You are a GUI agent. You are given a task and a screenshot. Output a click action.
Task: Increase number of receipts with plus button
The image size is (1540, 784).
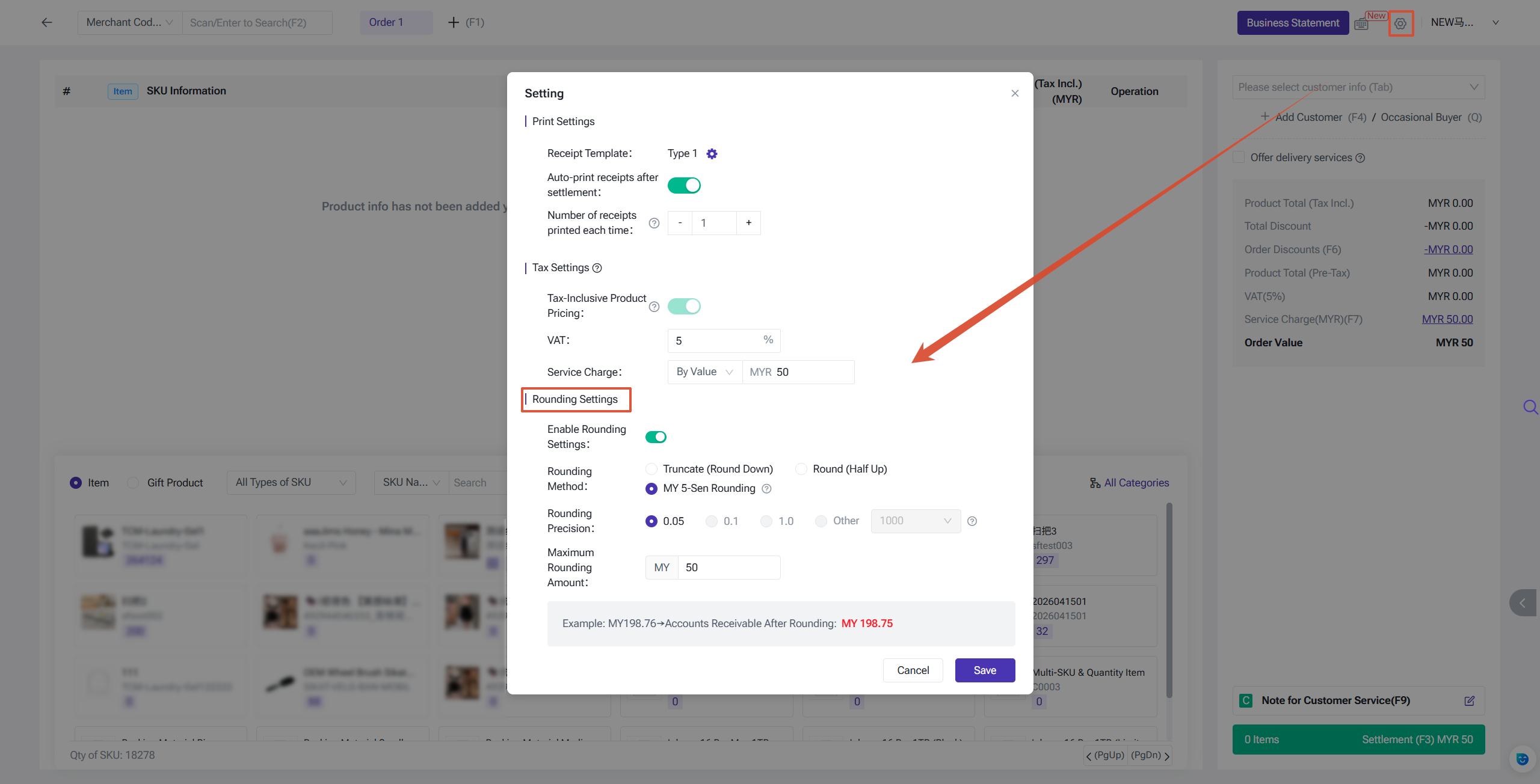[748, 223]
